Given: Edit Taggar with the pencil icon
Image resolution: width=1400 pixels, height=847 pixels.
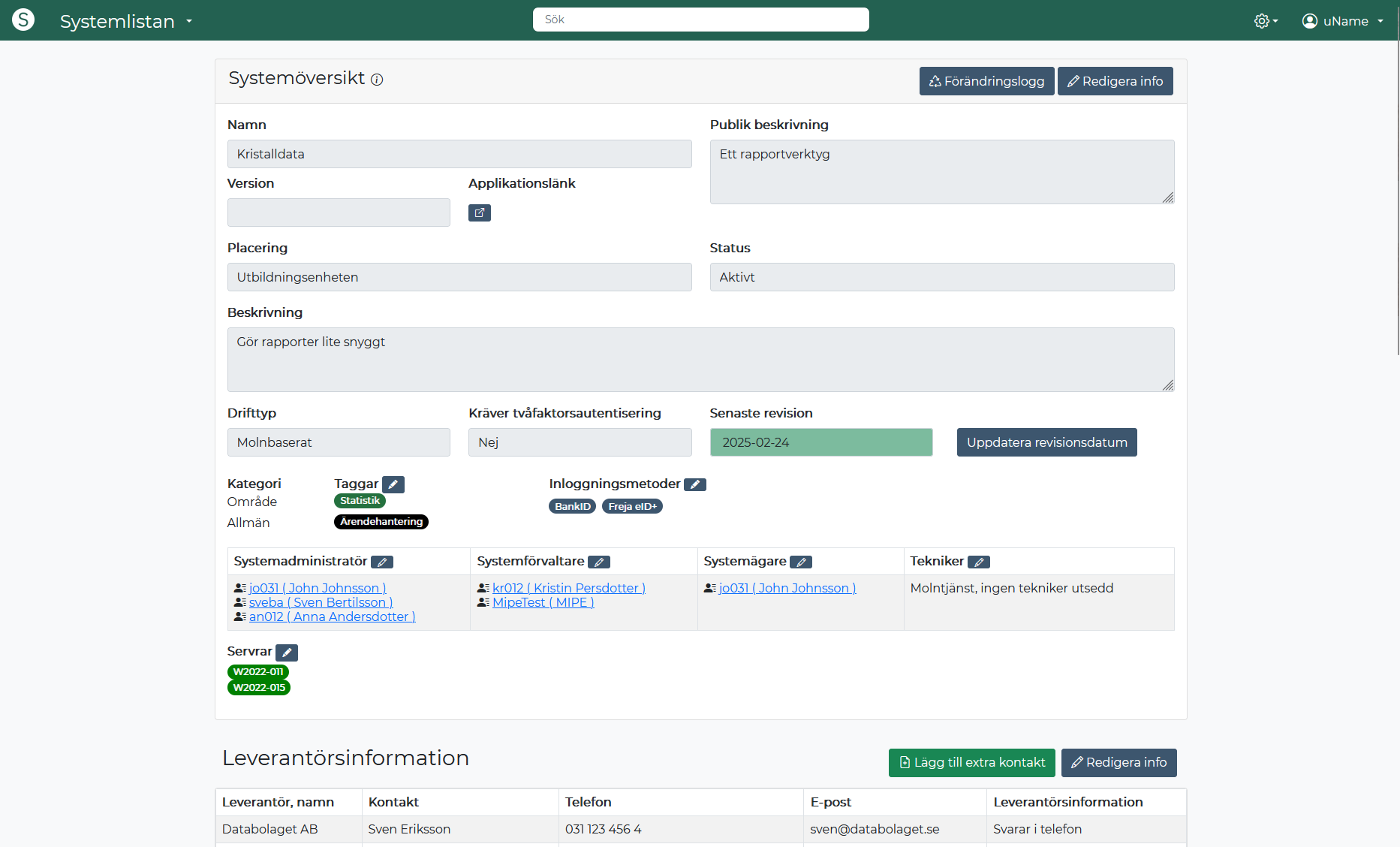Looking at the screenshot, I should [393, 484].
